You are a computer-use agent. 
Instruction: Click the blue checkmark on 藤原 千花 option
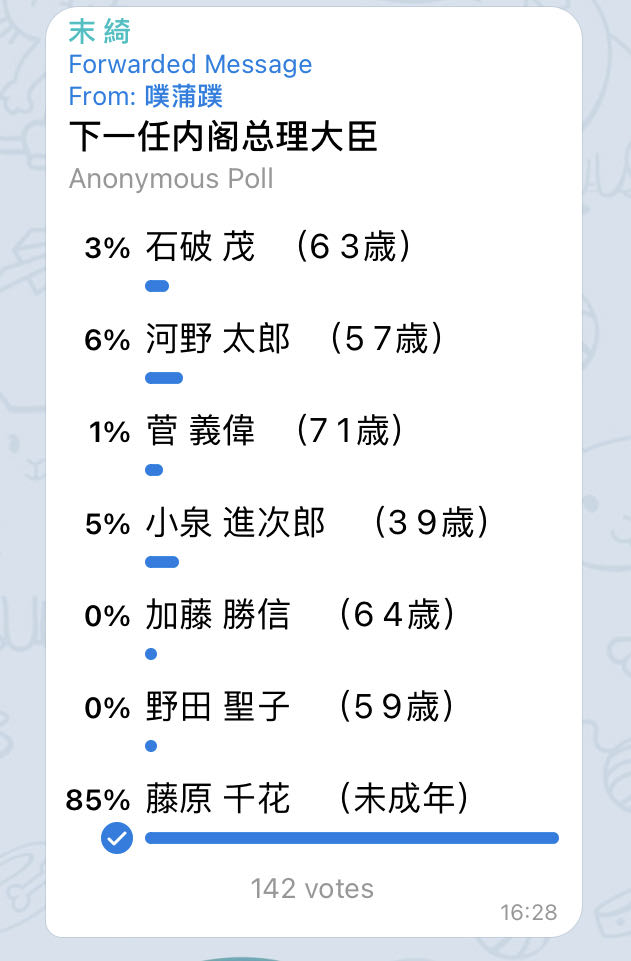(117, 838)
